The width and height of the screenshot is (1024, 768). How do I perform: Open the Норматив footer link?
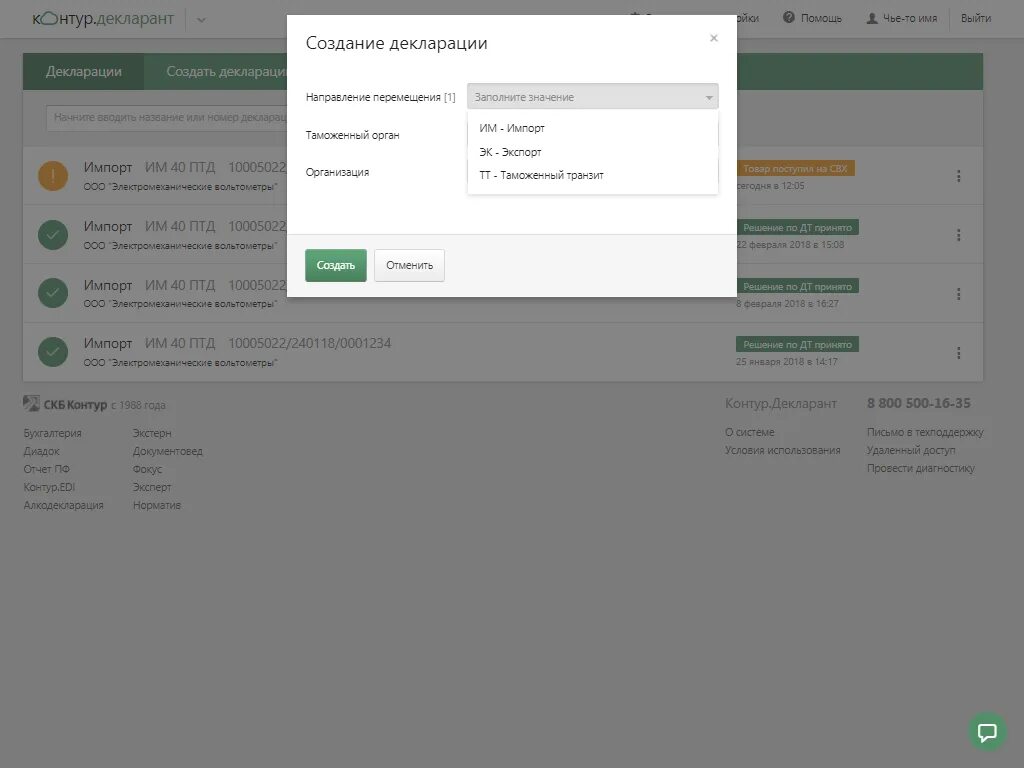coord(157,505)
